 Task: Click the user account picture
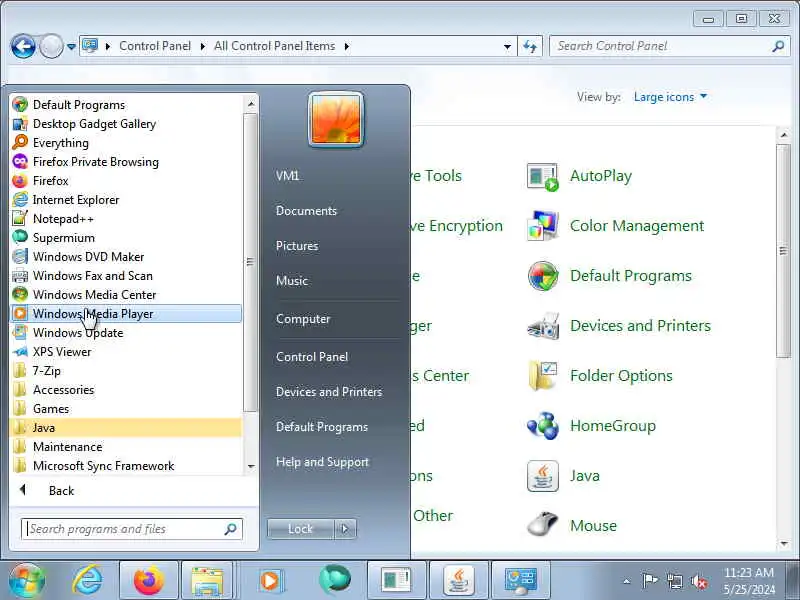coord(336,120)
